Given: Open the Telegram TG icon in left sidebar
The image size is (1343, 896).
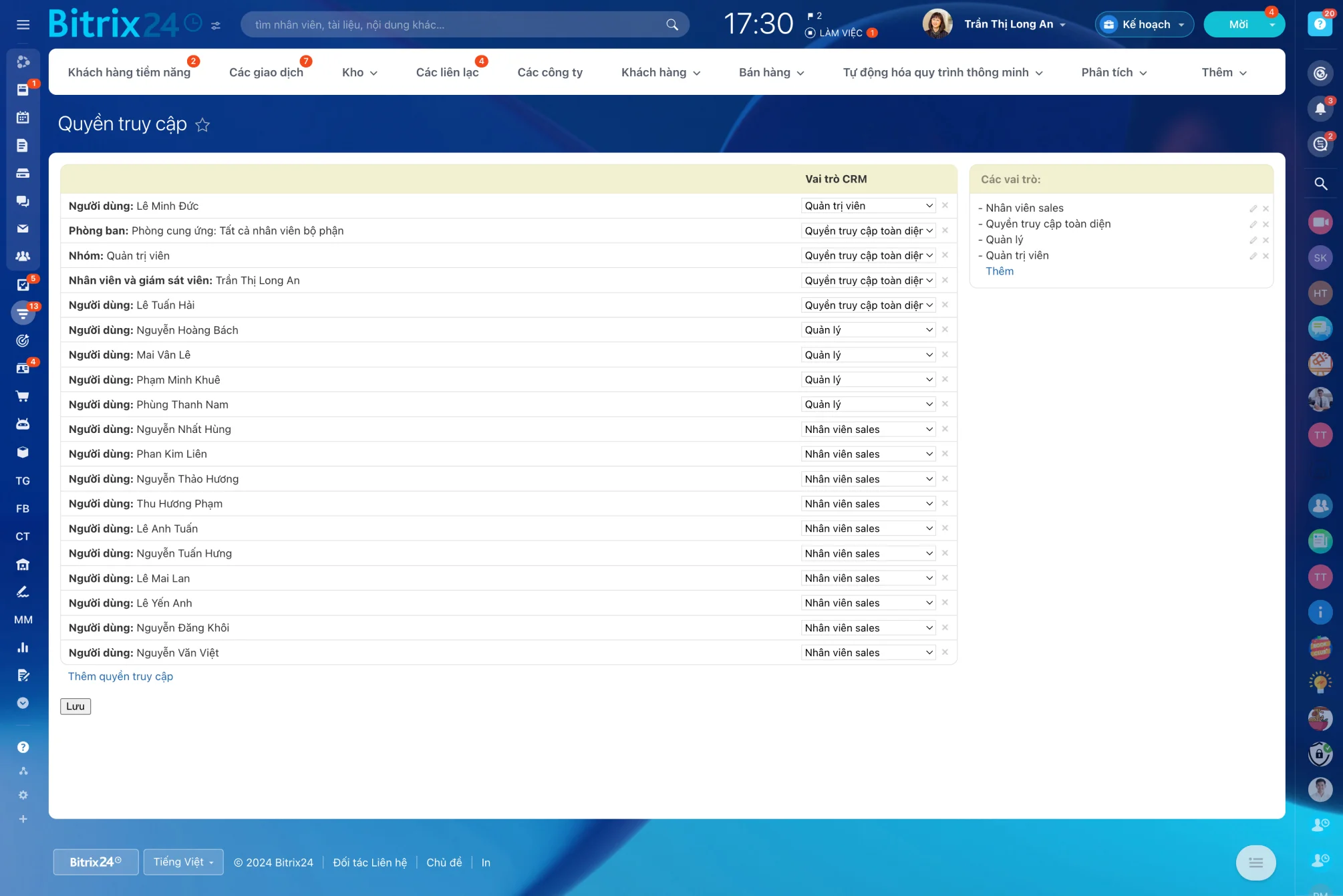Looking at the screenshot, I should pos(23,480).
